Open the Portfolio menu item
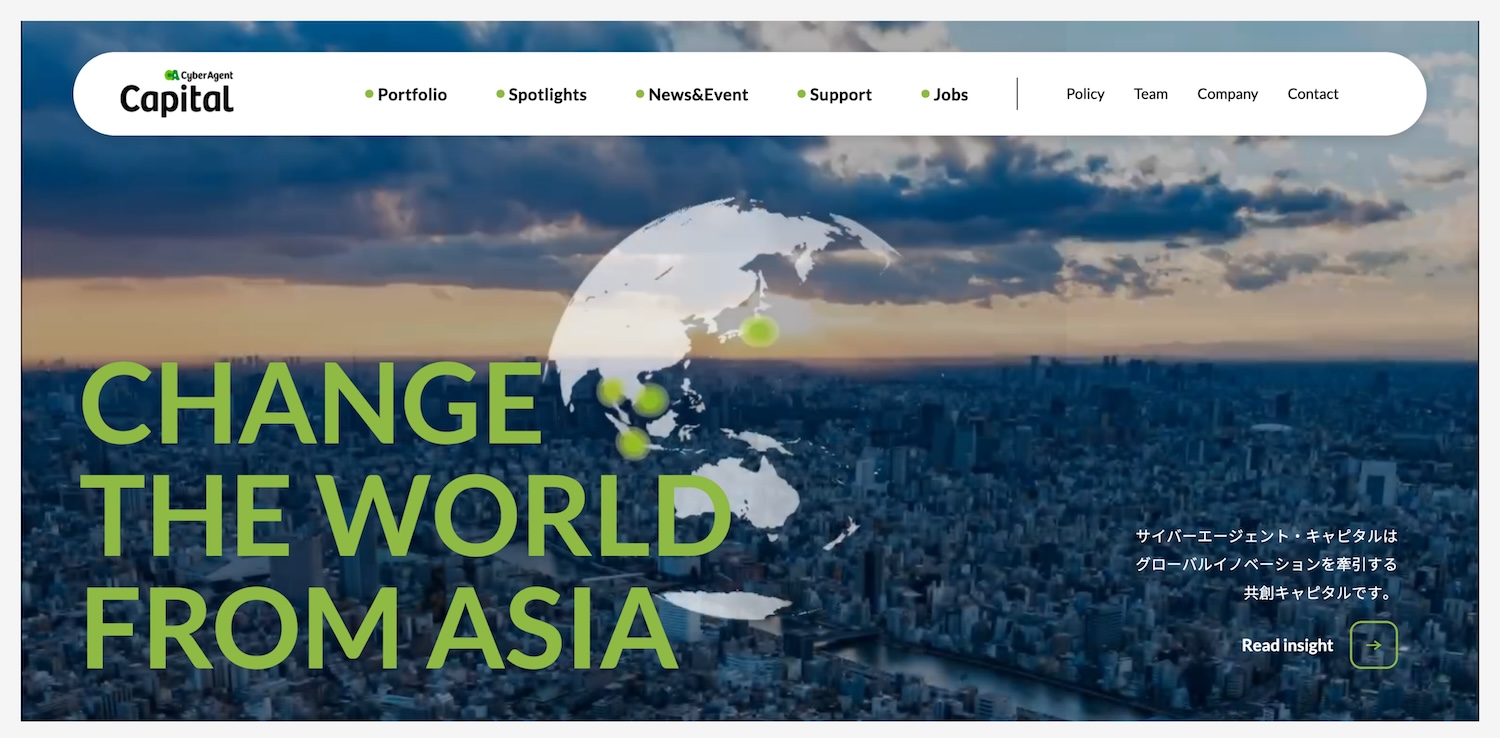This screenshot has height=738, width=1500. point(406,94)
